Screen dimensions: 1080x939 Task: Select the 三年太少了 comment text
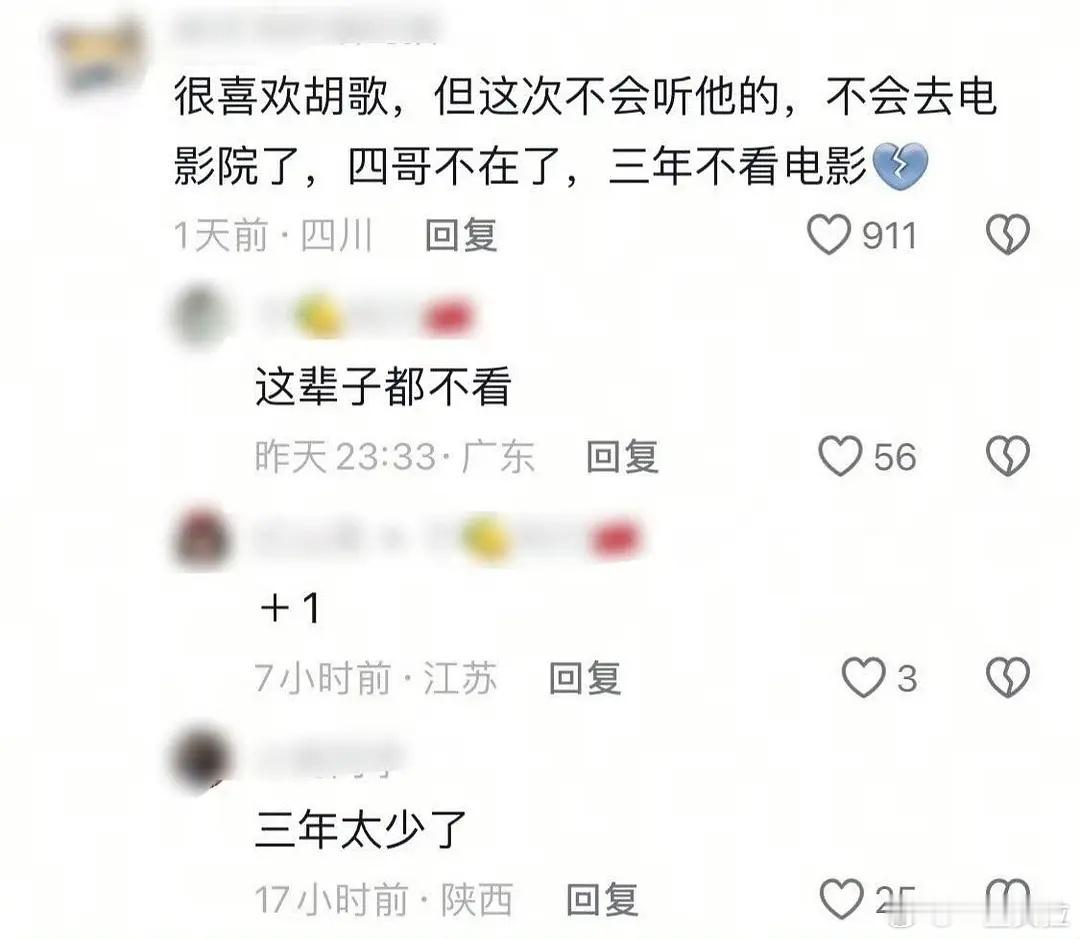pyautogui.click(x=362, y=829)
